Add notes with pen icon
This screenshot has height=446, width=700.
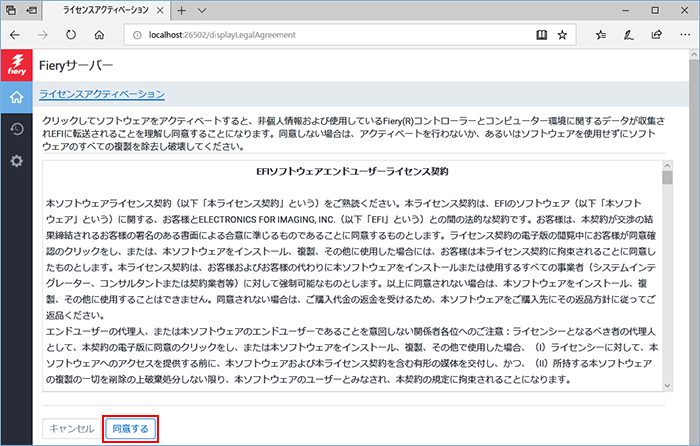(629, 35)
